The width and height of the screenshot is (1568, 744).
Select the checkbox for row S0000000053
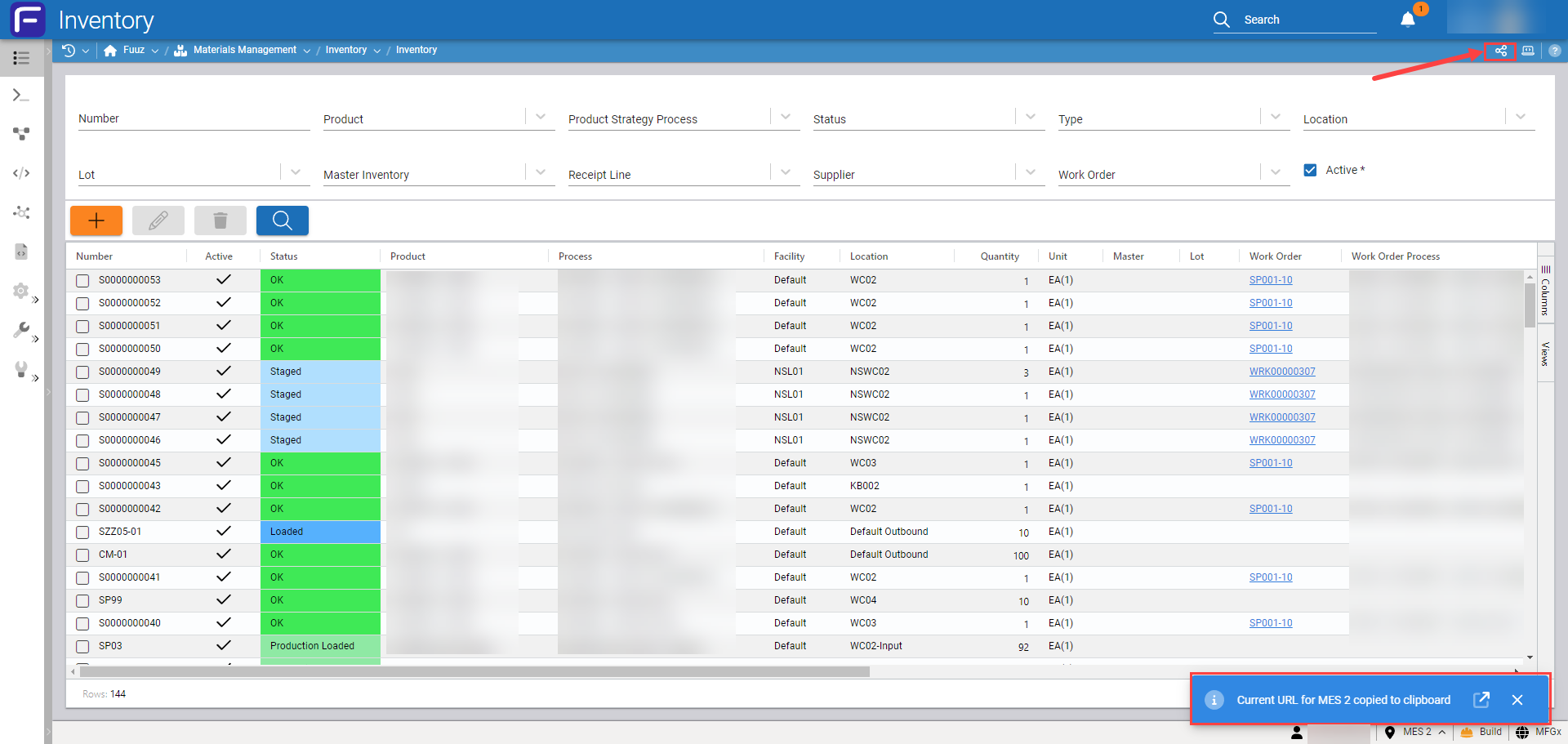[82, 280]
